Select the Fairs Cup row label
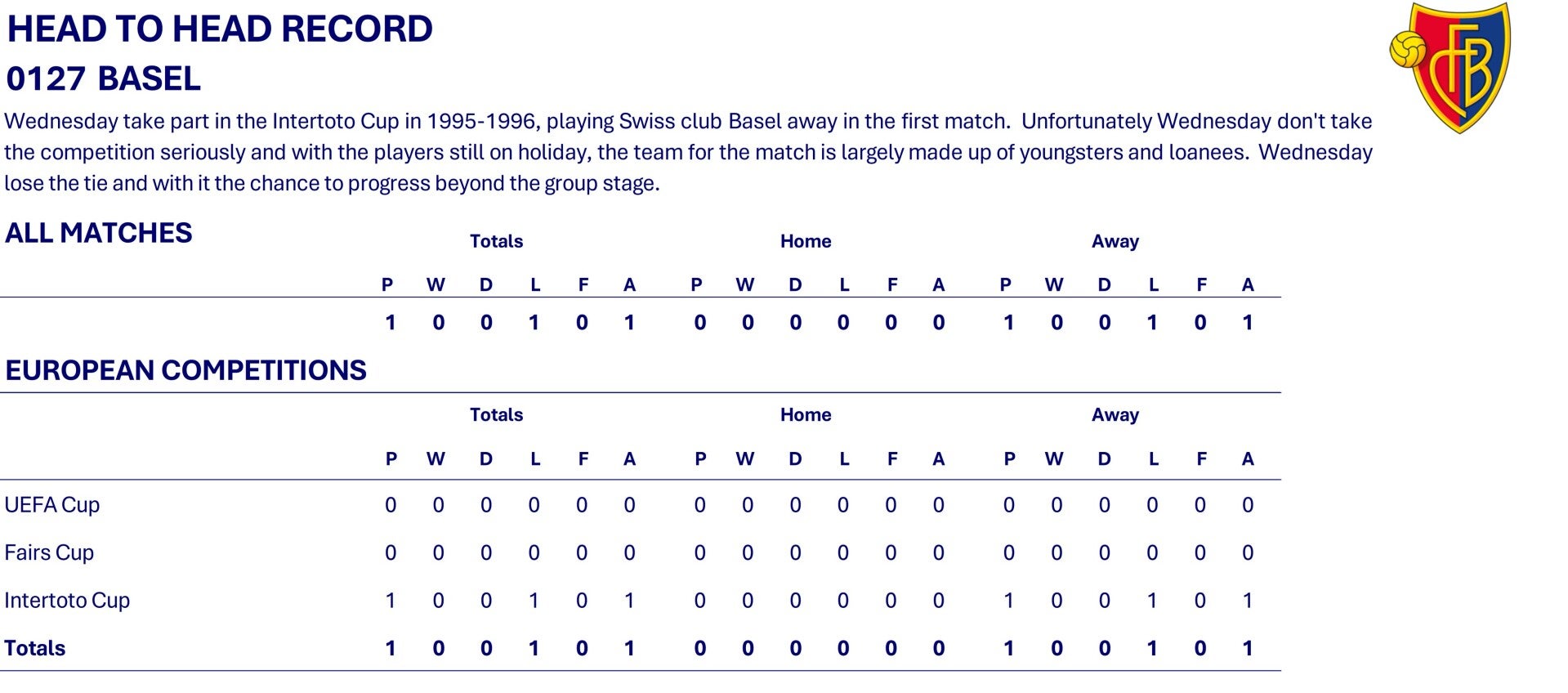The width and height of the screenshot is (1568, 693). coord(49,553)
